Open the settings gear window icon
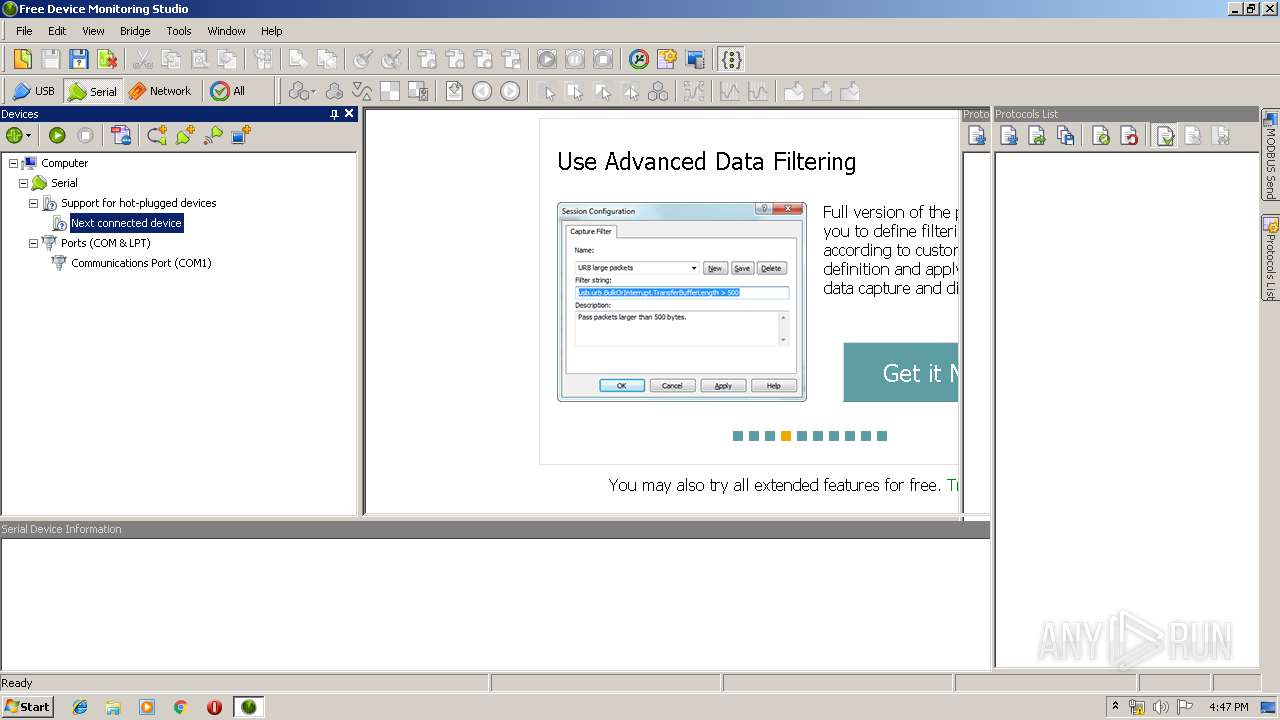This screenshot has height=720, width=1280. tap(667, 59)
